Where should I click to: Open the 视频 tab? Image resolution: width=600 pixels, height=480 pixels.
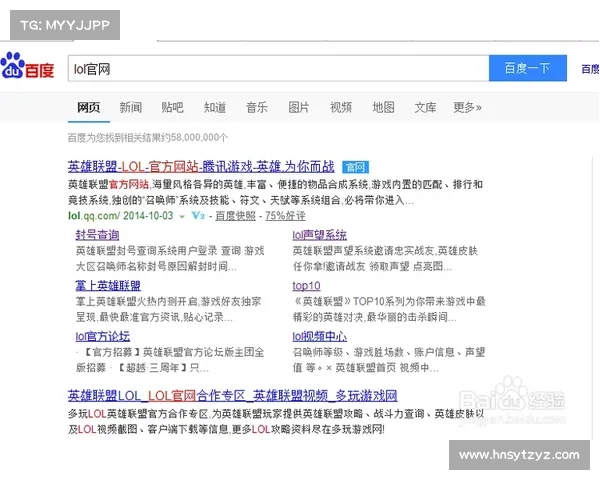(x=341, y=107)
